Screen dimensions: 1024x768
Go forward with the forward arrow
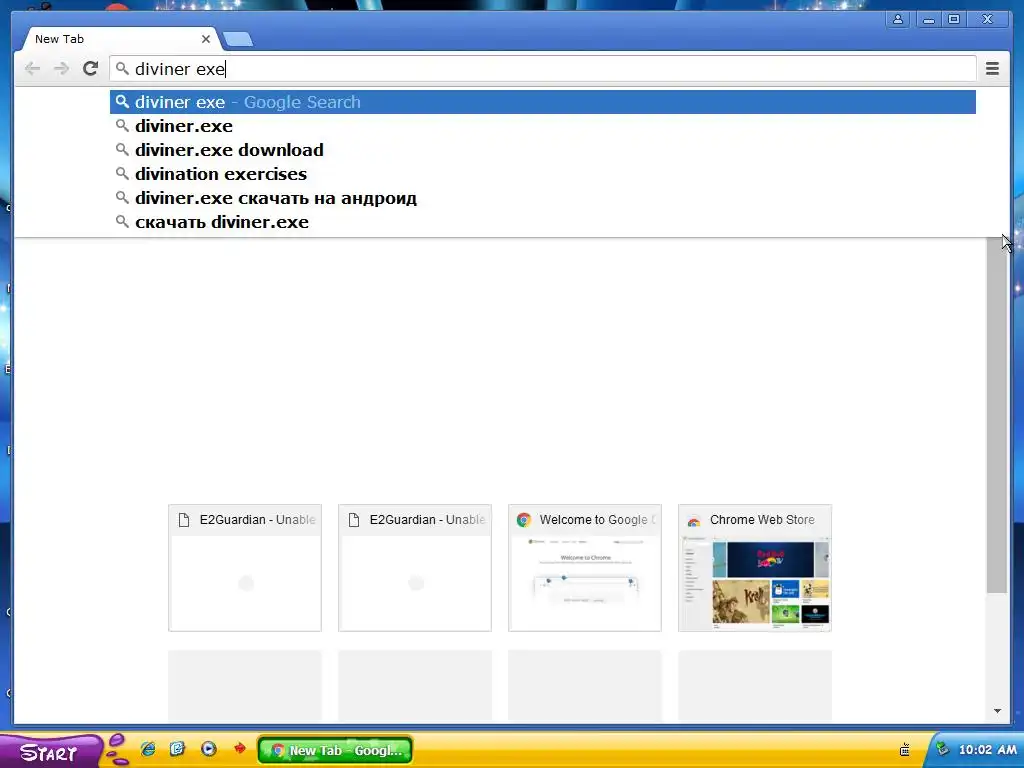click(x=61, y=69)
